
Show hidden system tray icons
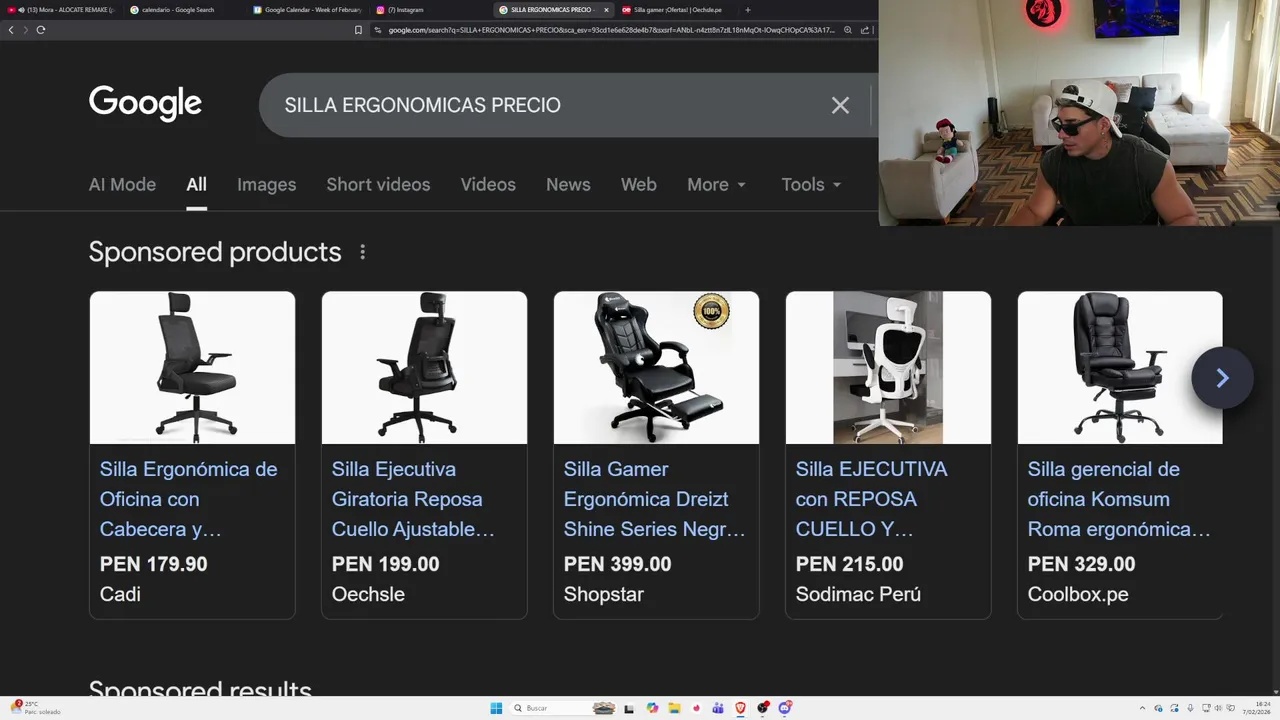tap(1142, 708)
